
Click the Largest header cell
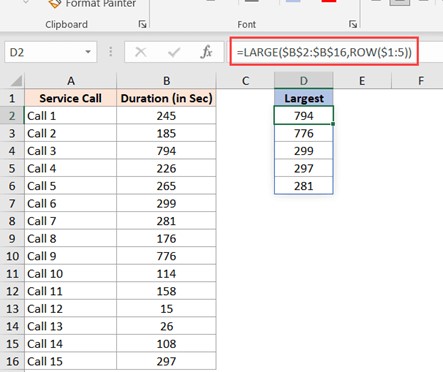pyautogui.click(x=304, y=98)
